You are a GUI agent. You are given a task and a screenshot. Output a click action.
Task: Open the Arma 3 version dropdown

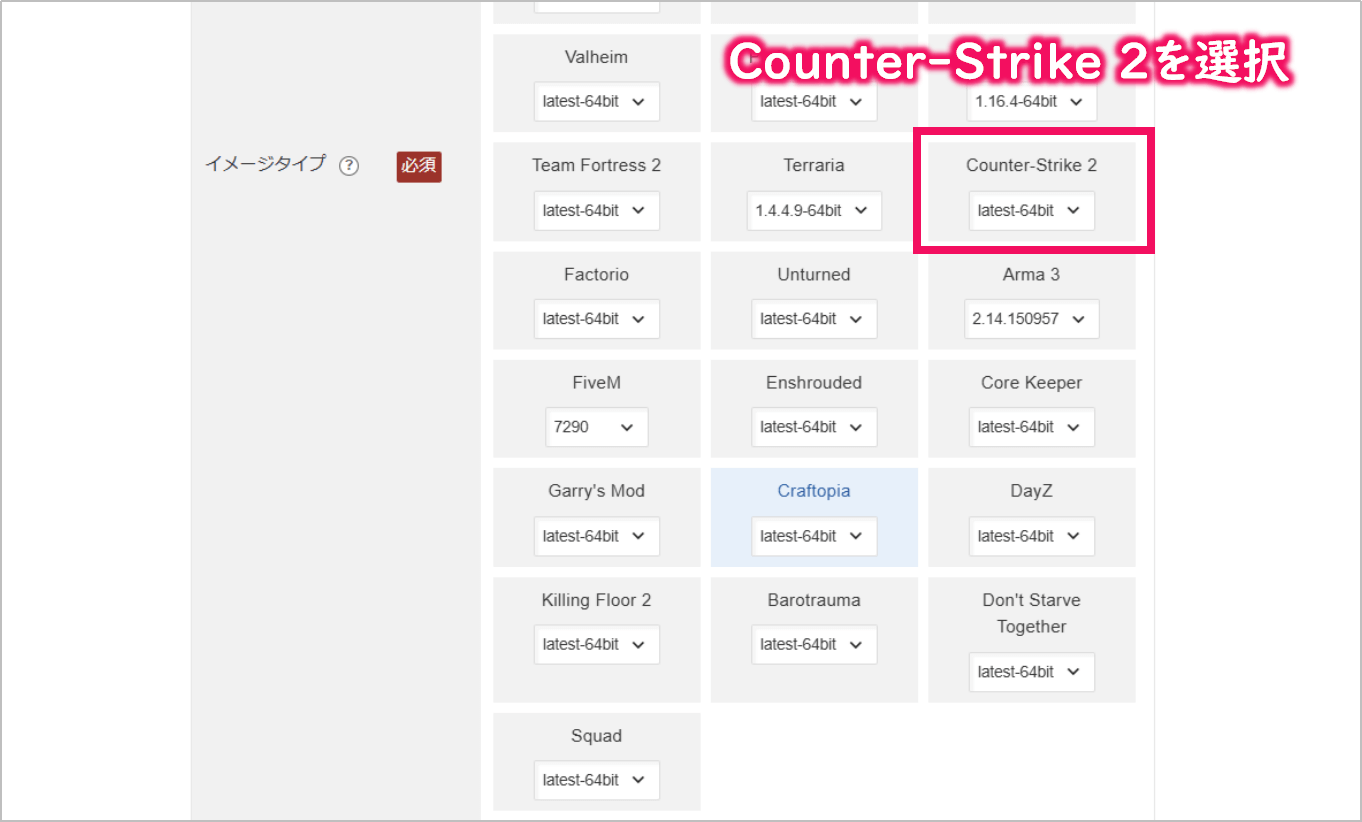point(1031,318)
